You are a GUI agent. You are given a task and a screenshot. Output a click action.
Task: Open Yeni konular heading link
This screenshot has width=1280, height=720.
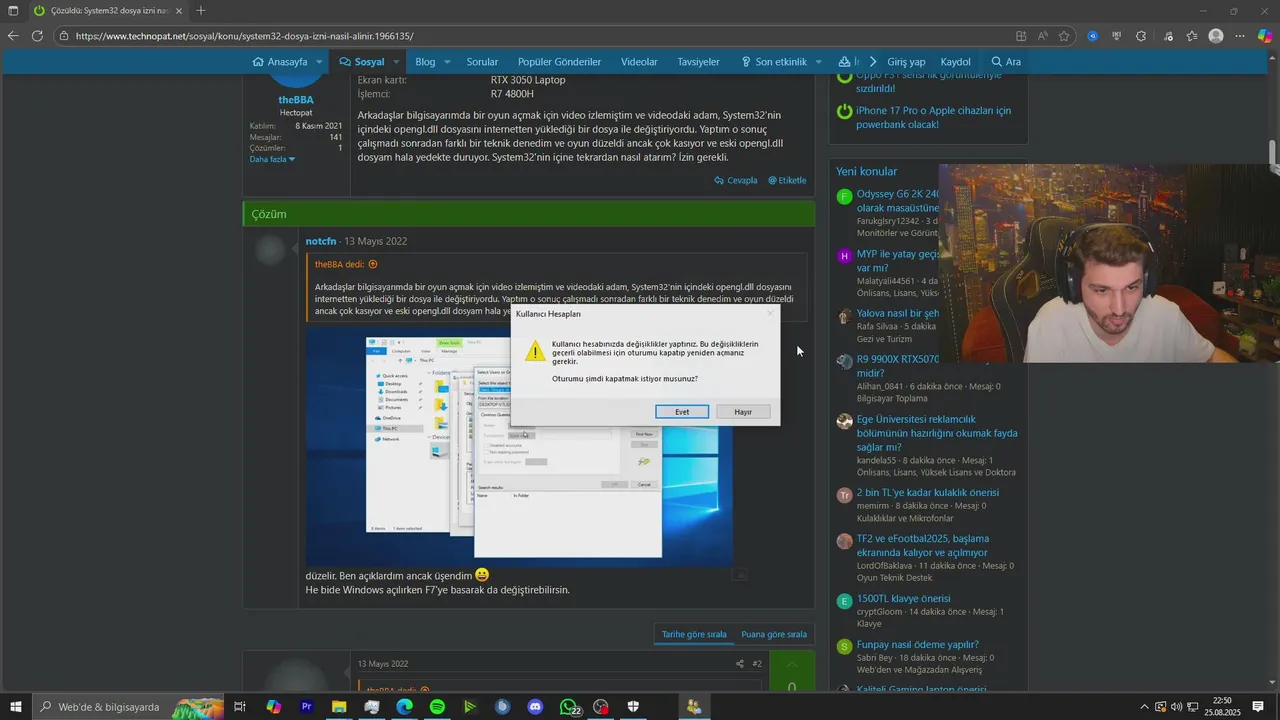pos(867,171)
